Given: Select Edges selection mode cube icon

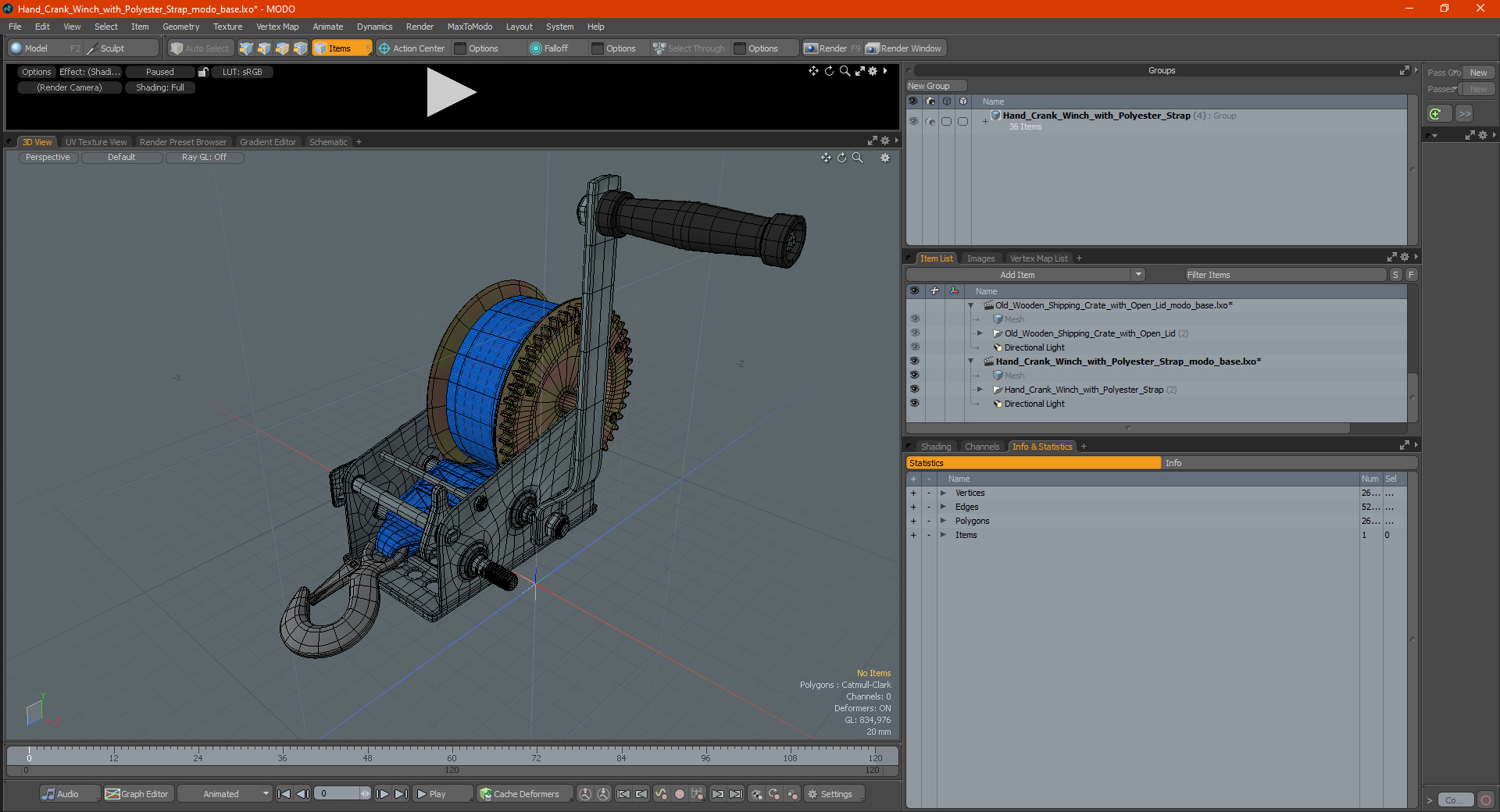Looking at the screenshot, I should 264,48.
